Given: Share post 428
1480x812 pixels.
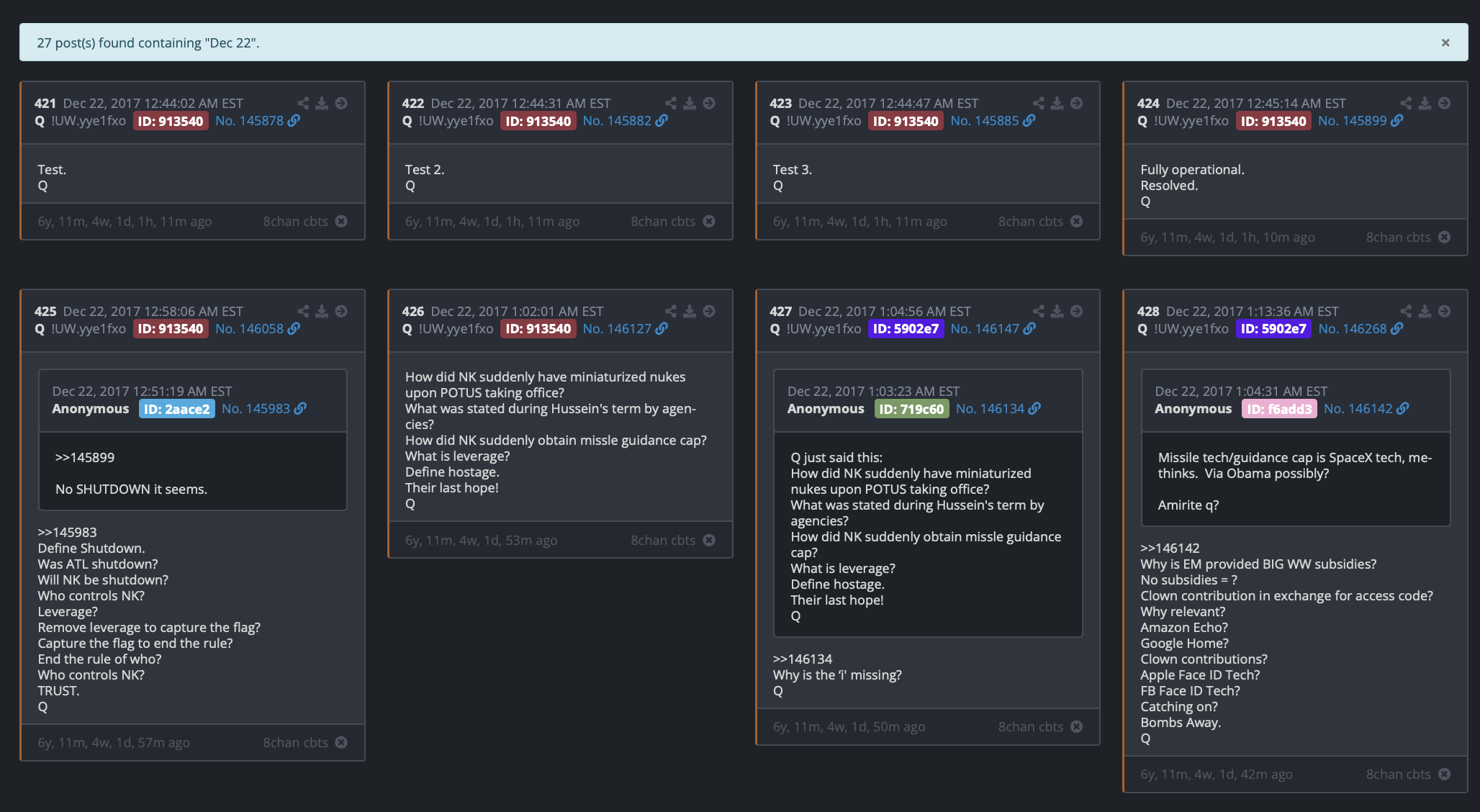Looking at the screenshot, I should 1407,312.
